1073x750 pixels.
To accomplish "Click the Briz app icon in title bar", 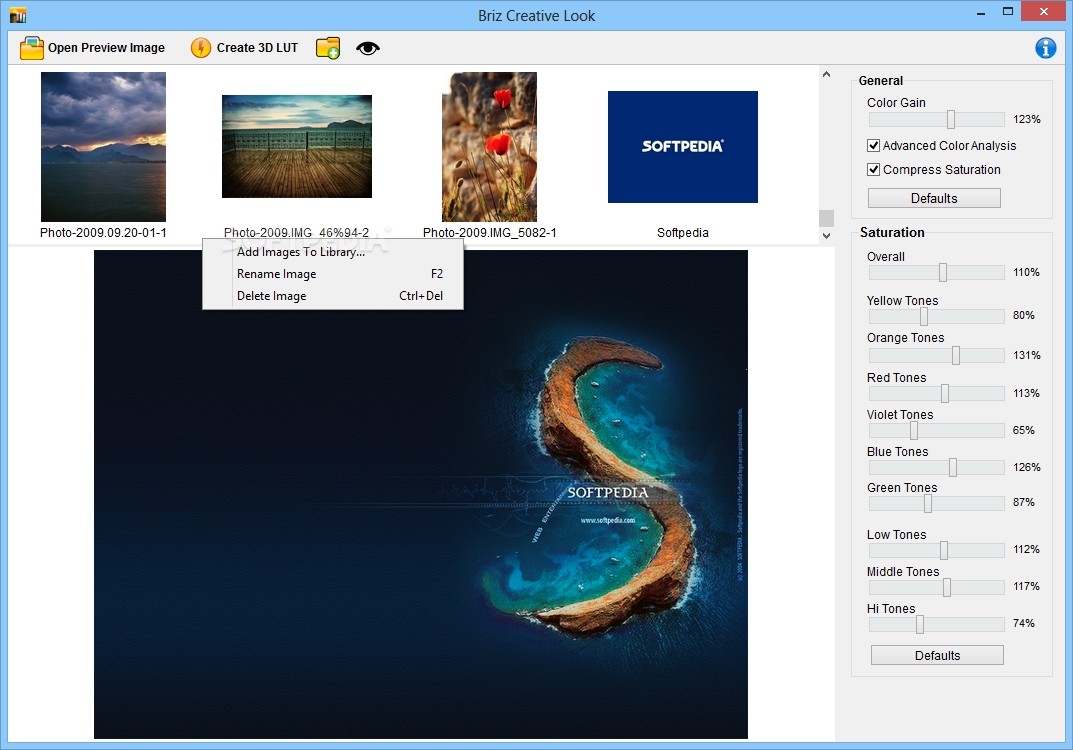I will (x=18, y=15).
